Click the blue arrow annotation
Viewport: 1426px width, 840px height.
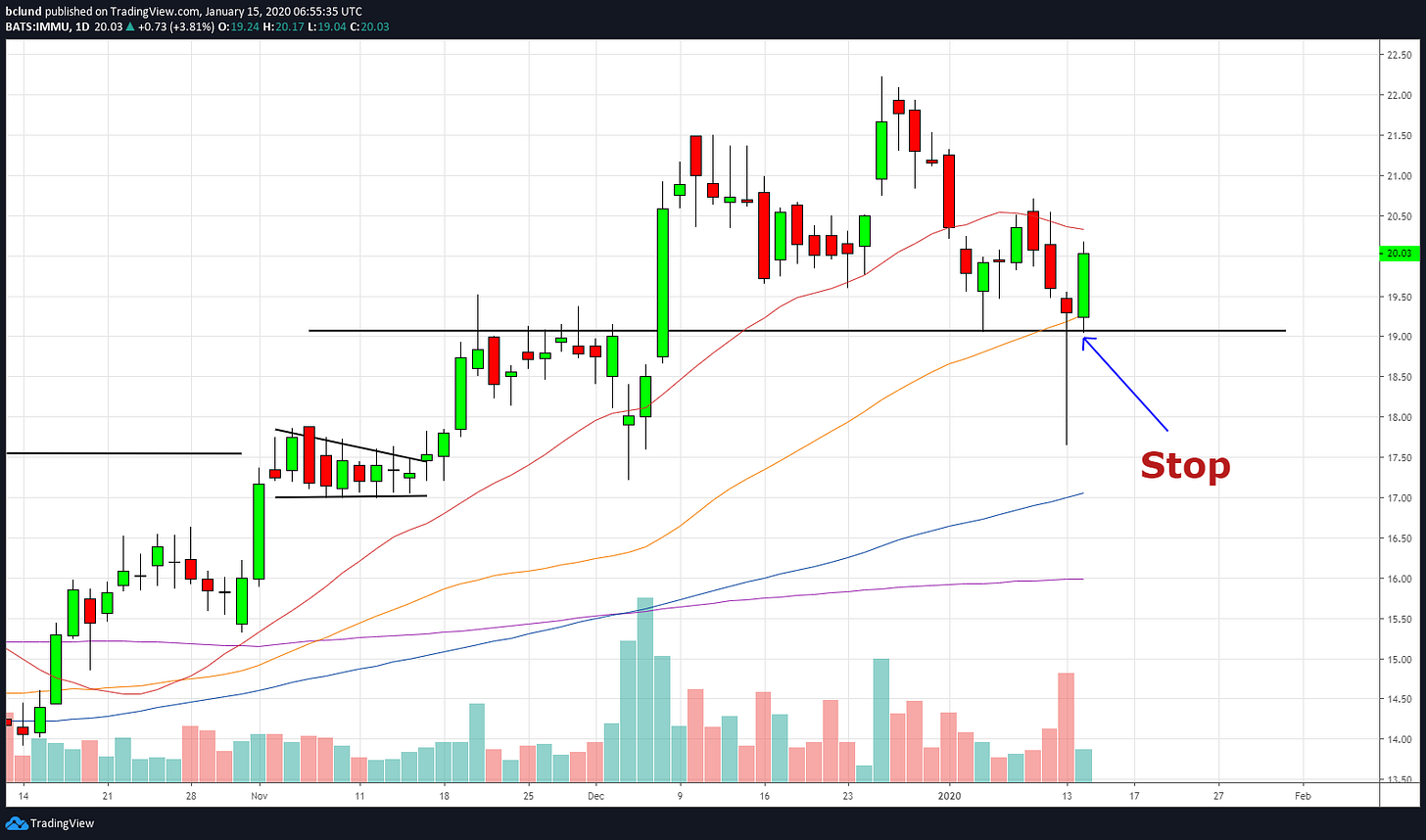[x=1126, y=385]
